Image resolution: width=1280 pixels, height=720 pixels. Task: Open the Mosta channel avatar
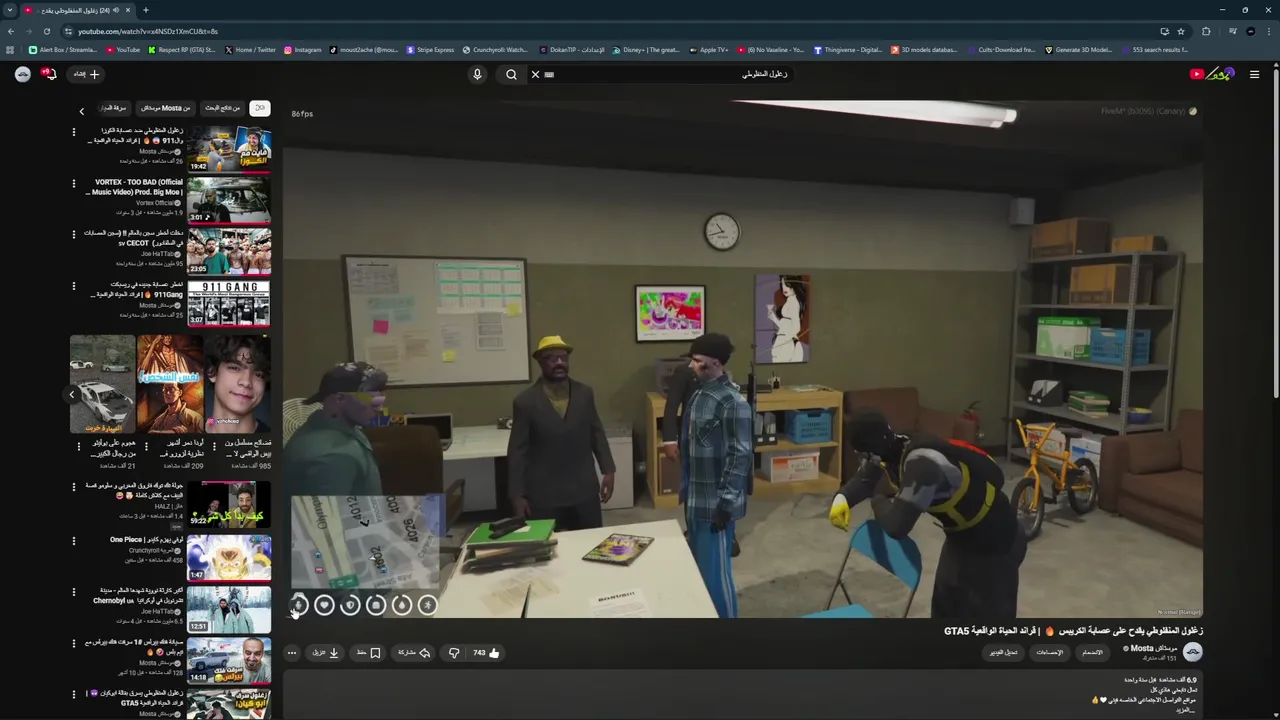tap(1193, 653)
